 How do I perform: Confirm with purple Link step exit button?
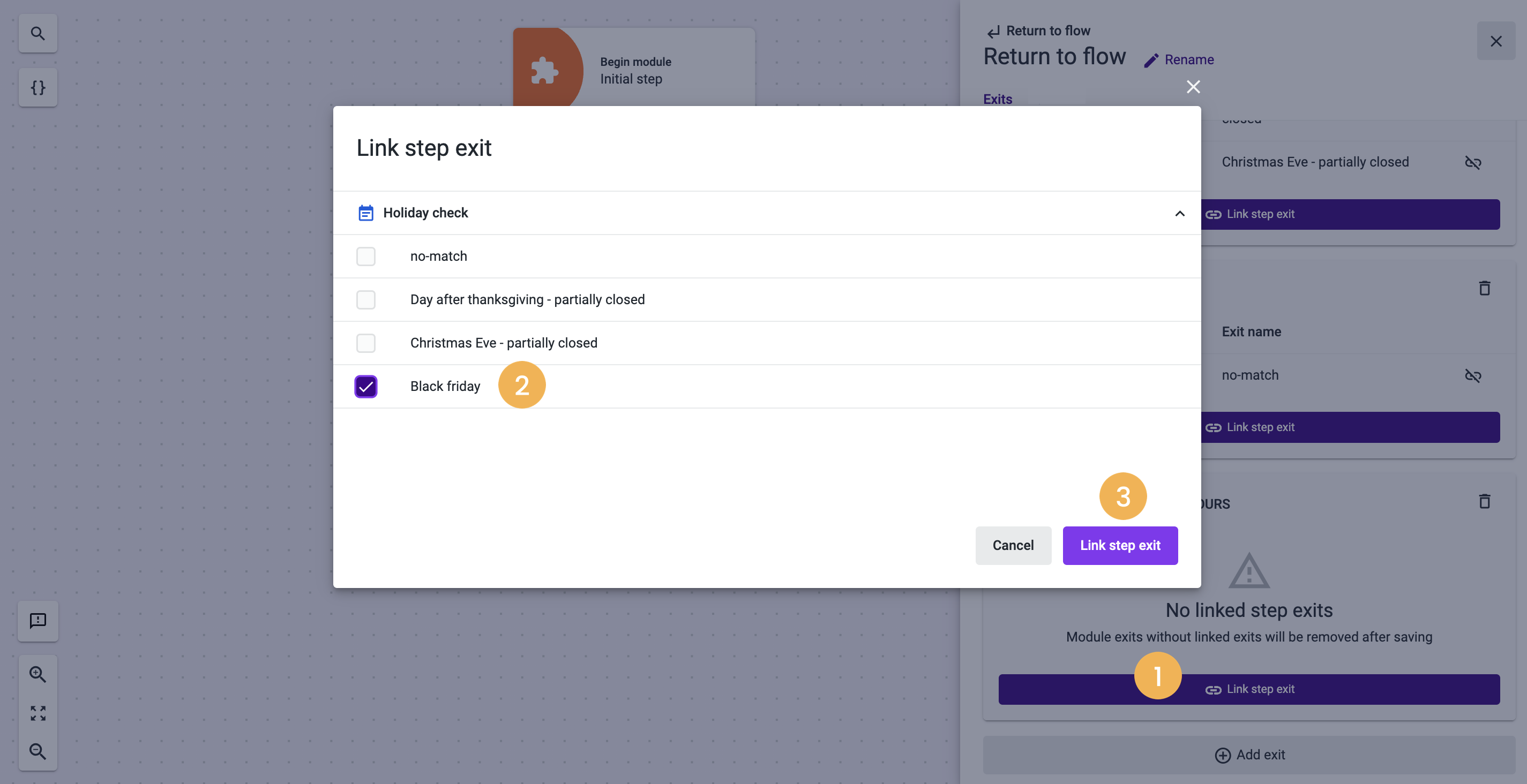coord(1120,545)
